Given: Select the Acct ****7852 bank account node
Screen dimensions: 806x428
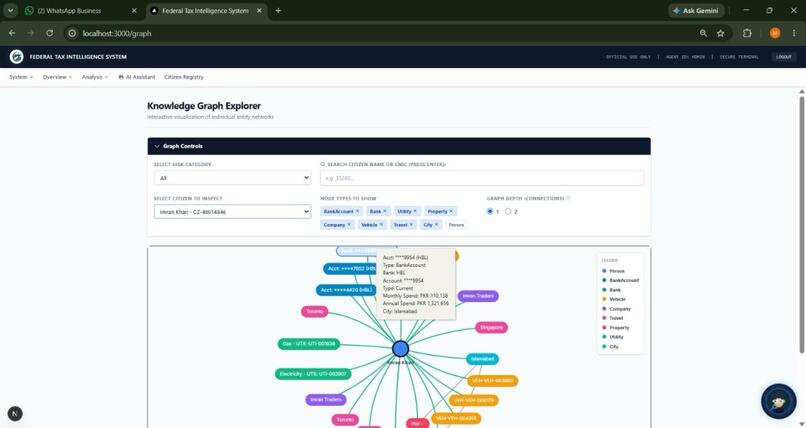Looking at the screenshot, I should click(x=351, y=269).
